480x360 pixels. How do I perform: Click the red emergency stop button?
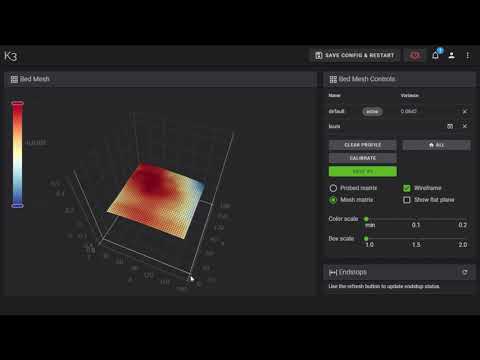[x=415, y=55]
